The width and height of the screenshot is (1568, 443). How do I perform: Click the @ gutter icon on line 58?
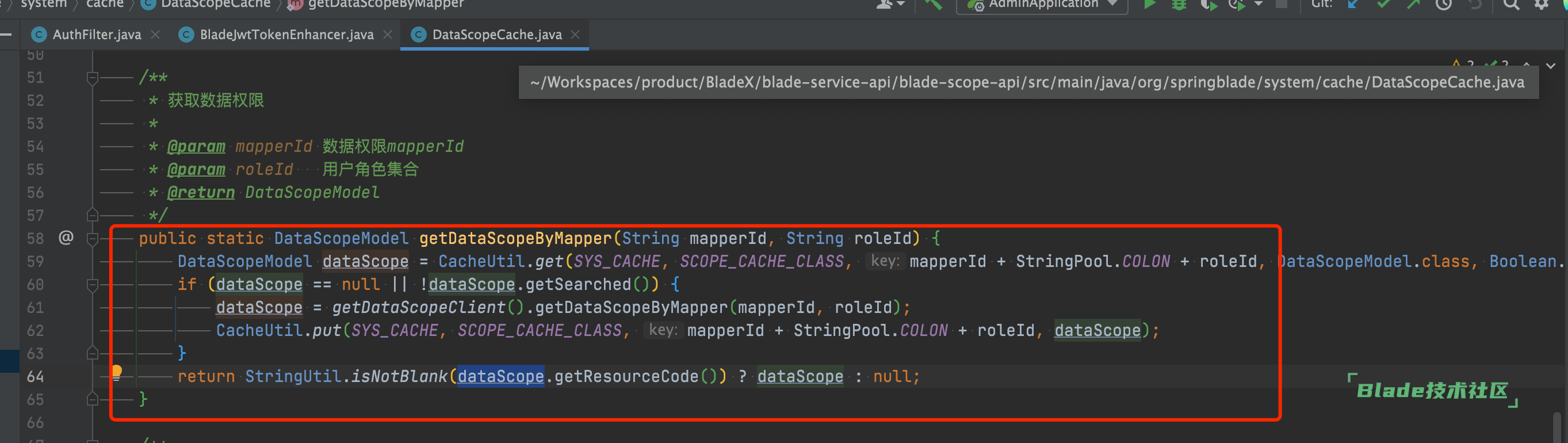click(x=66, y=237)
